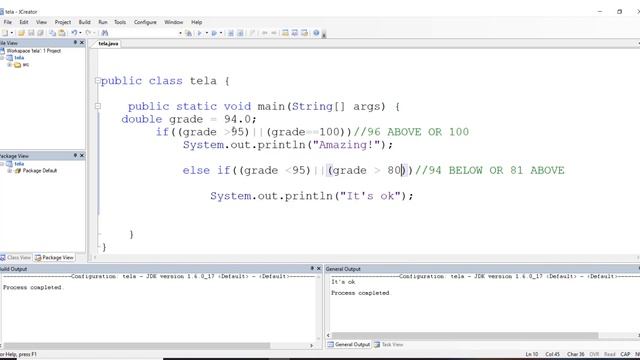Viewport: 640px width, 360px height.
Task: Click the navigate back arrow icon
Action: [x=264, y=33]
